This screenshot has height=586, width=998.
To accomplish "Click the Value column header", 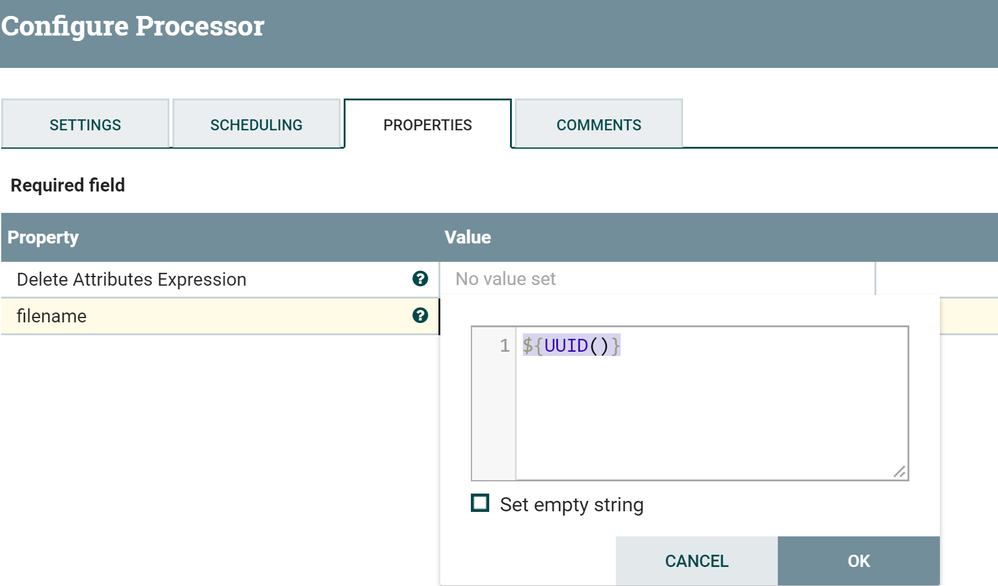I will pos(468,237).
